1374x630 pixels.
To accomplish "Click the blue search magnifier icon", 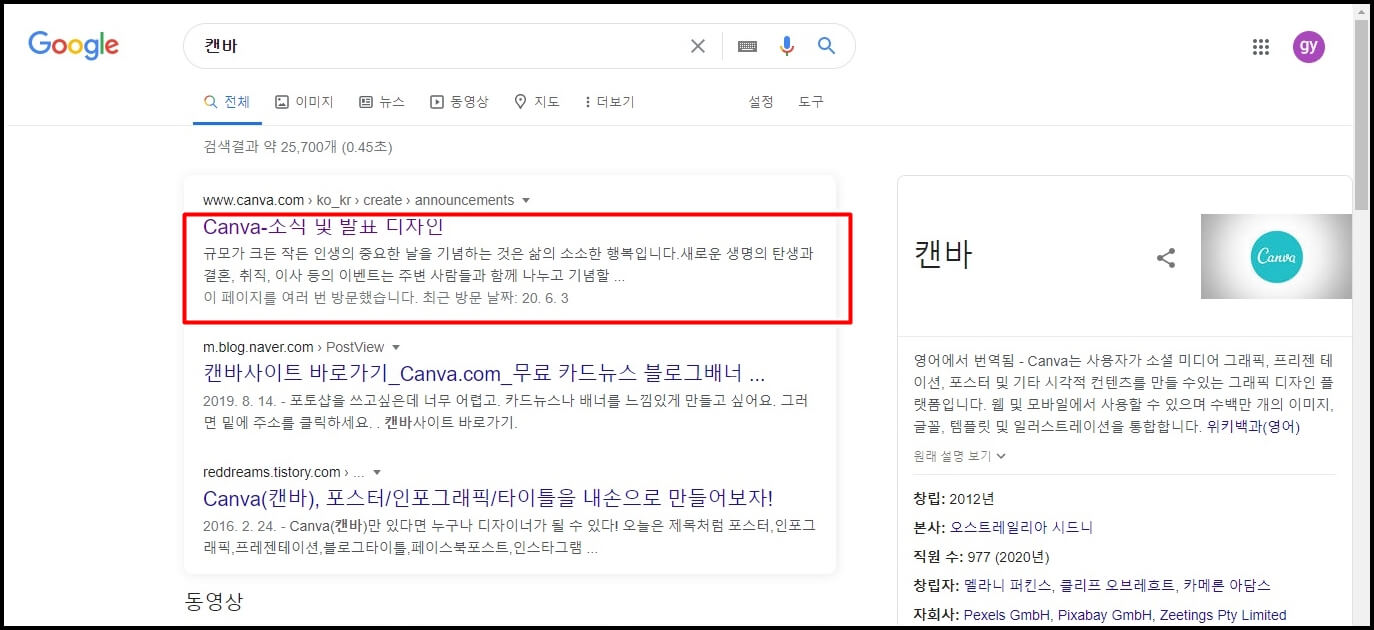I will pos(826,46).
